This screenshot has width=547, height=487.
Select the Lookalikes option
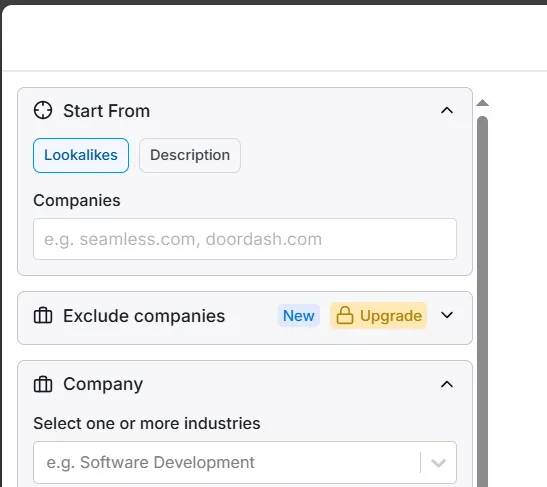pos(81,155)
